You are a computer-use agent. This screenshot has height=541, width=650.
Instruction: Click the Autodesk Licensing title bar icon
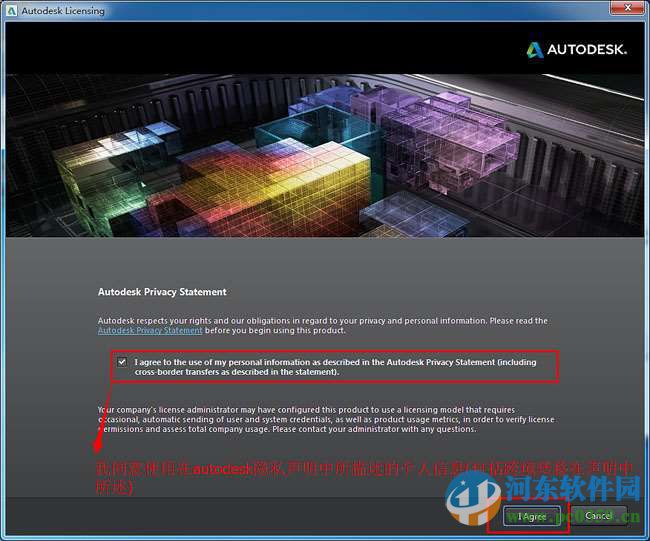(11, 11)
